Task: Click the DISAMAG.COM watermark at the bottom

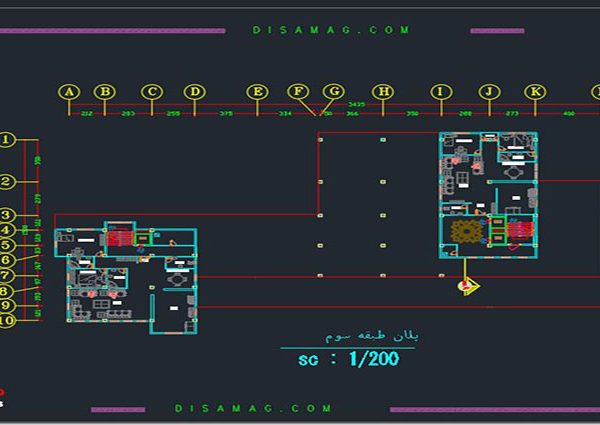Action: 253,408
